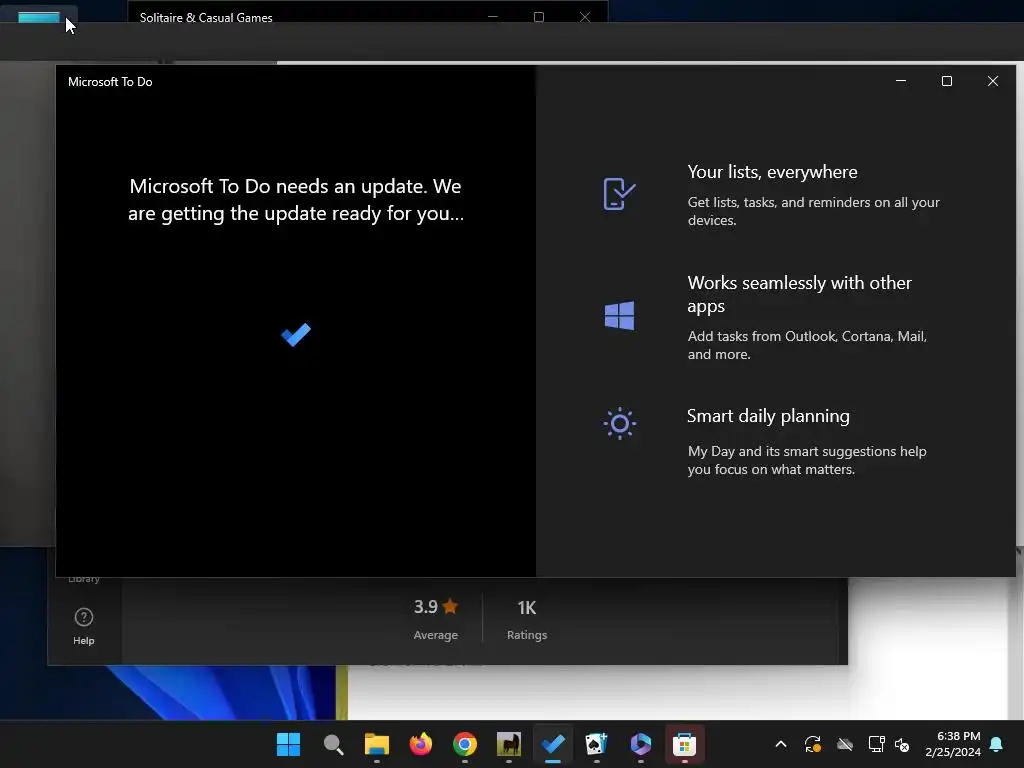Switch to Microsoft To Do taskbar icon
The image size is (1024, 768).
(553, 744)
